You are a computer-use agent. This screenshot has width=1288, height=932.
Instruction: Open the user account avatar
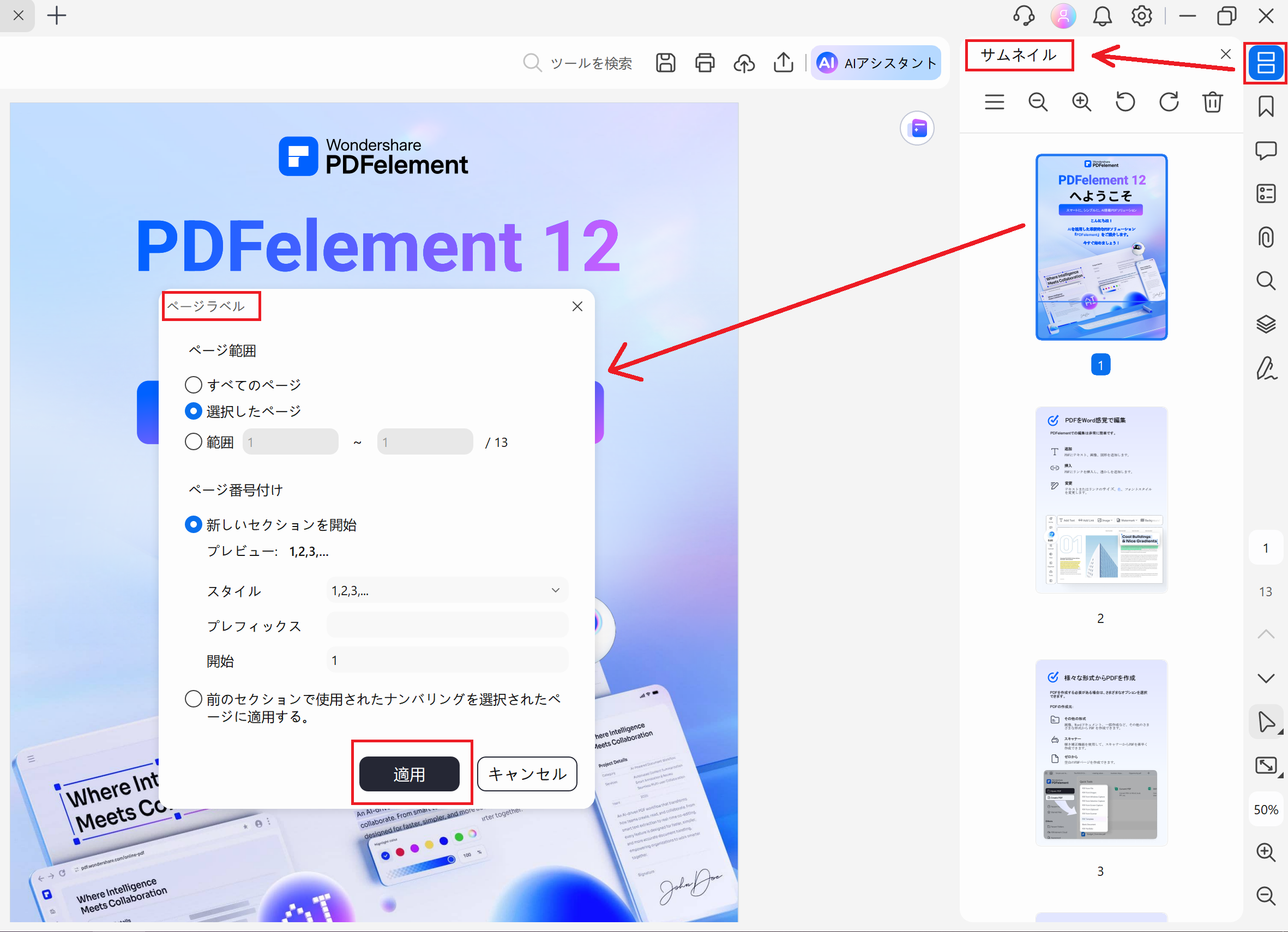(x=1063, y=16)
